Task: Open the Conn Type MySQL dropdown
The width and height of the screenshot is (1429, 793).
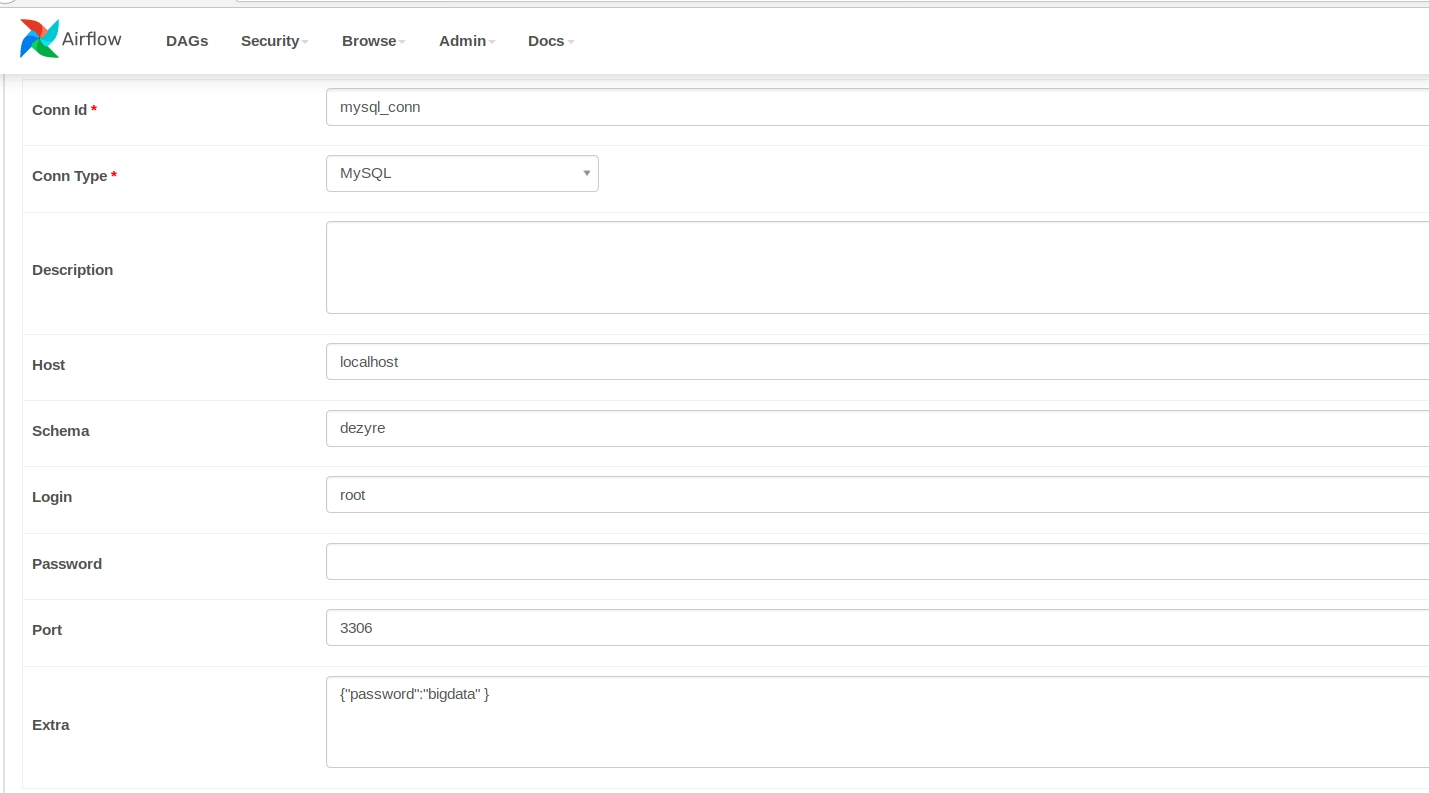Action: 462,173
